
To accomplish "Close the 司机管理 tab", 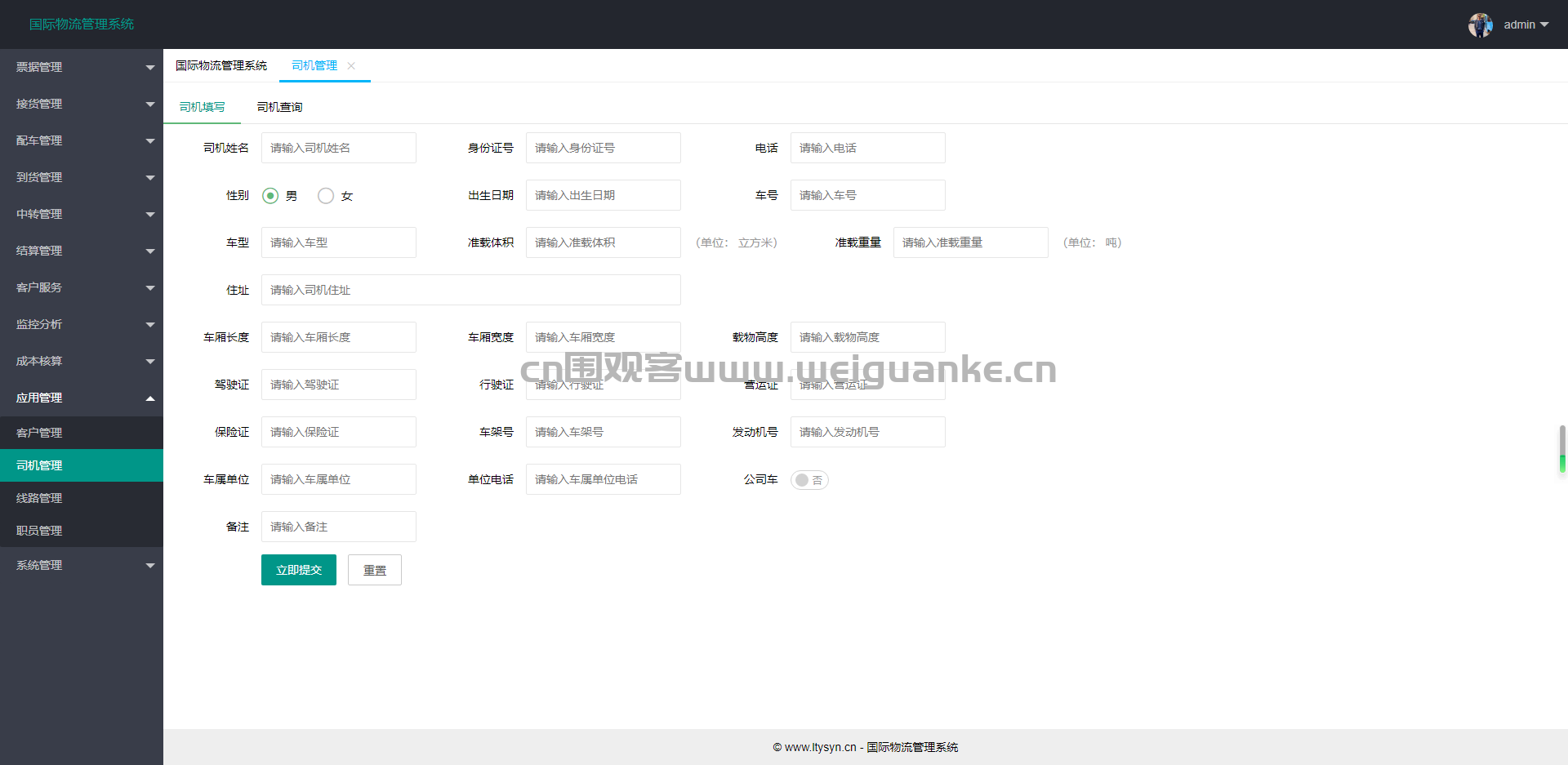I will pos(351,65).
